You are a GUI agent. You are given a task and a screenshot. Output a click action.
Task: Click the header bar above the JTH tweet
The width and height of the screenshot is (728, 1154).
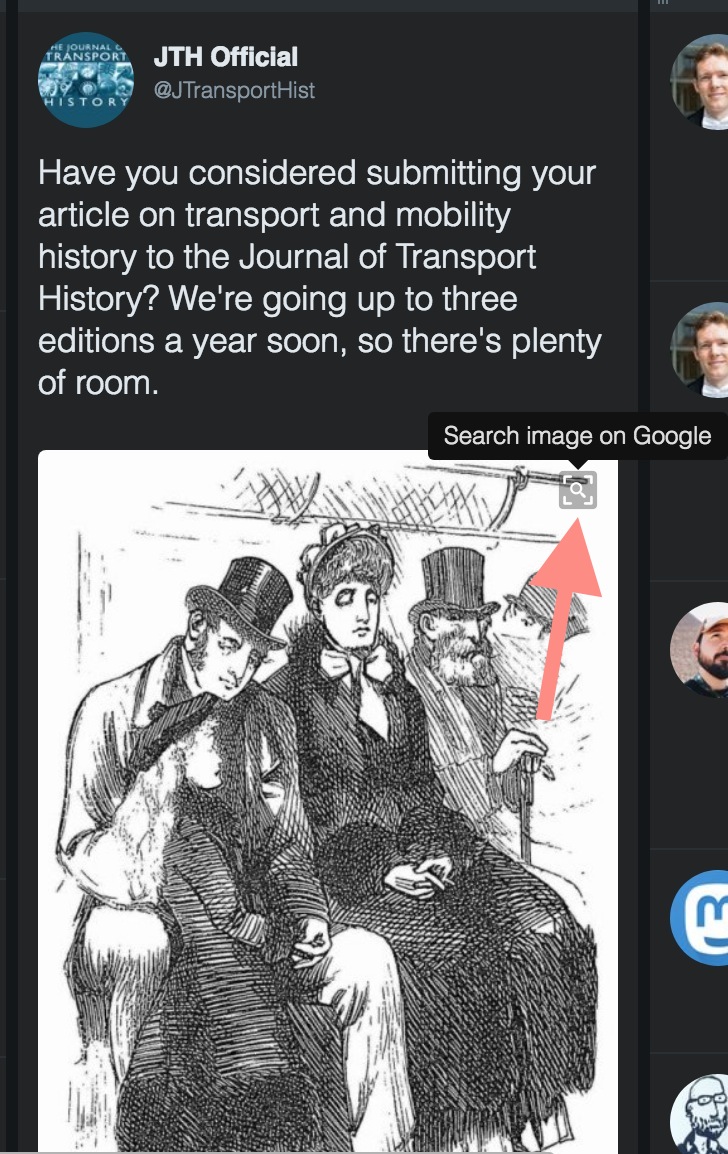point(328,5)
